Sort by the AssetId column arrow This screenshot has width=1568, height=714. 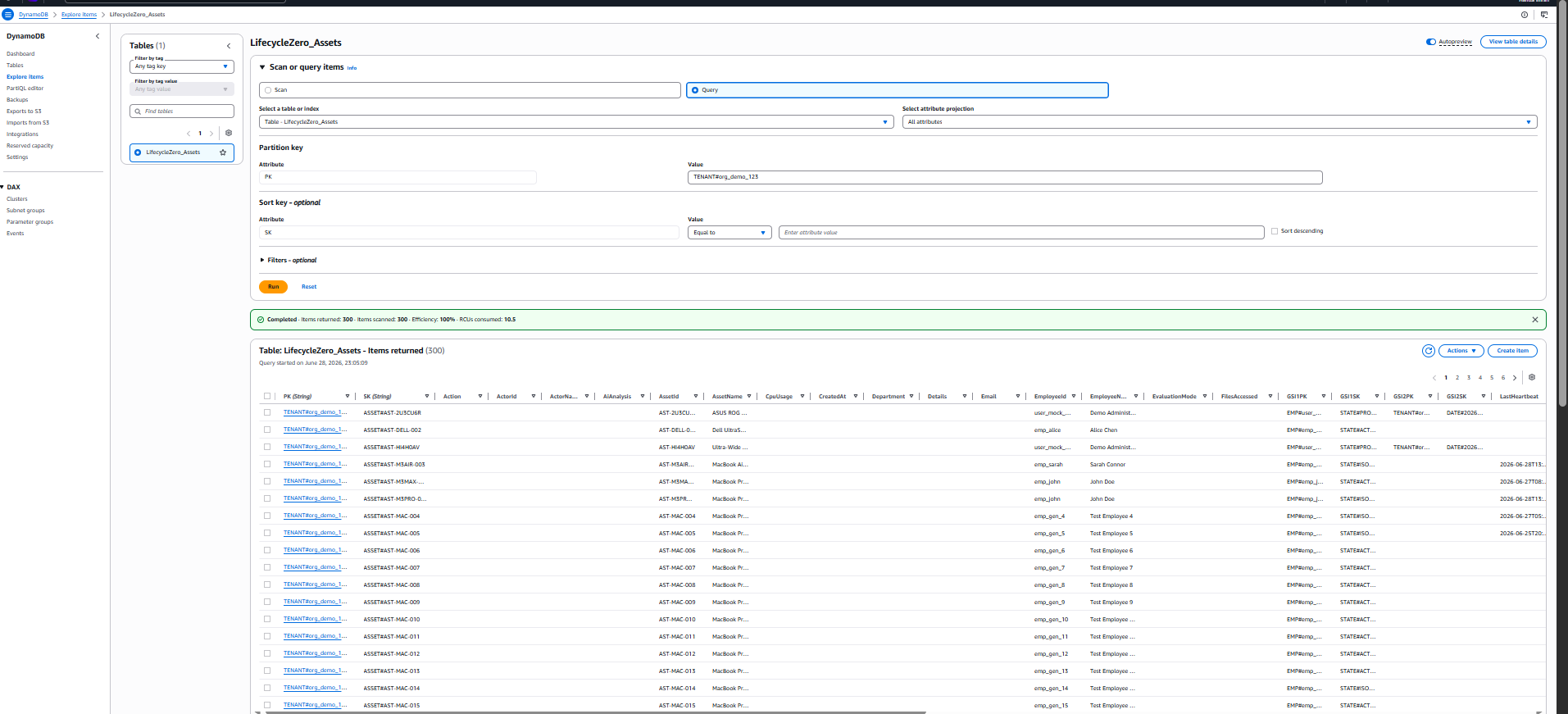696,397
